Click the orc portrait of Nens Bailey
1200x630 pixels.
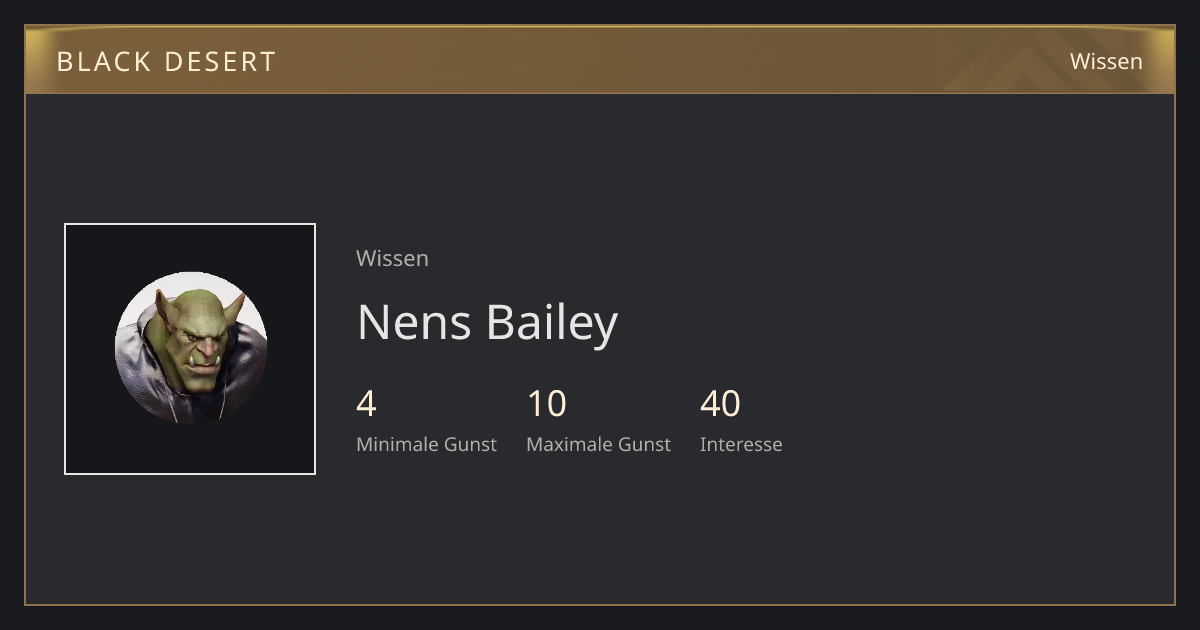point(191,348)
